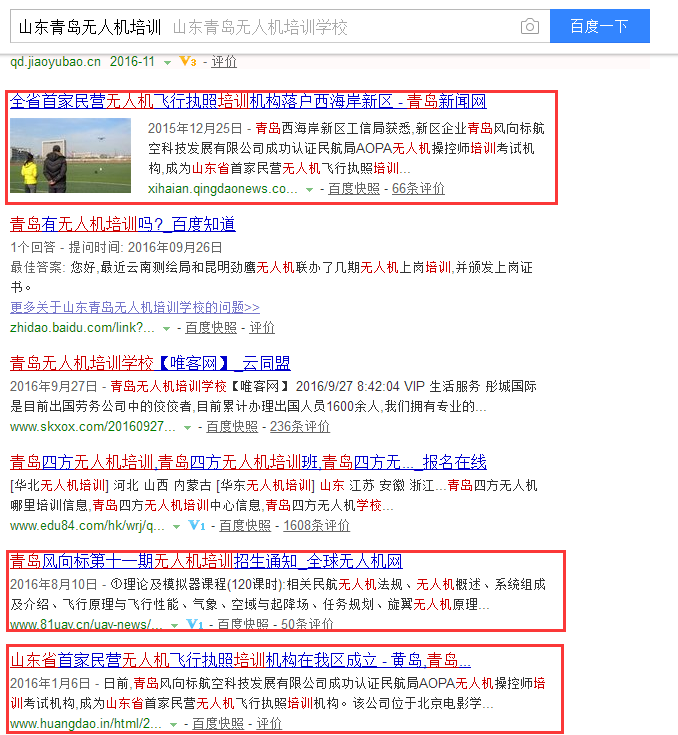Click the V1 badge beside www.81uav.cn
This screenshot has width=678, height=735.
coord(195,624)
